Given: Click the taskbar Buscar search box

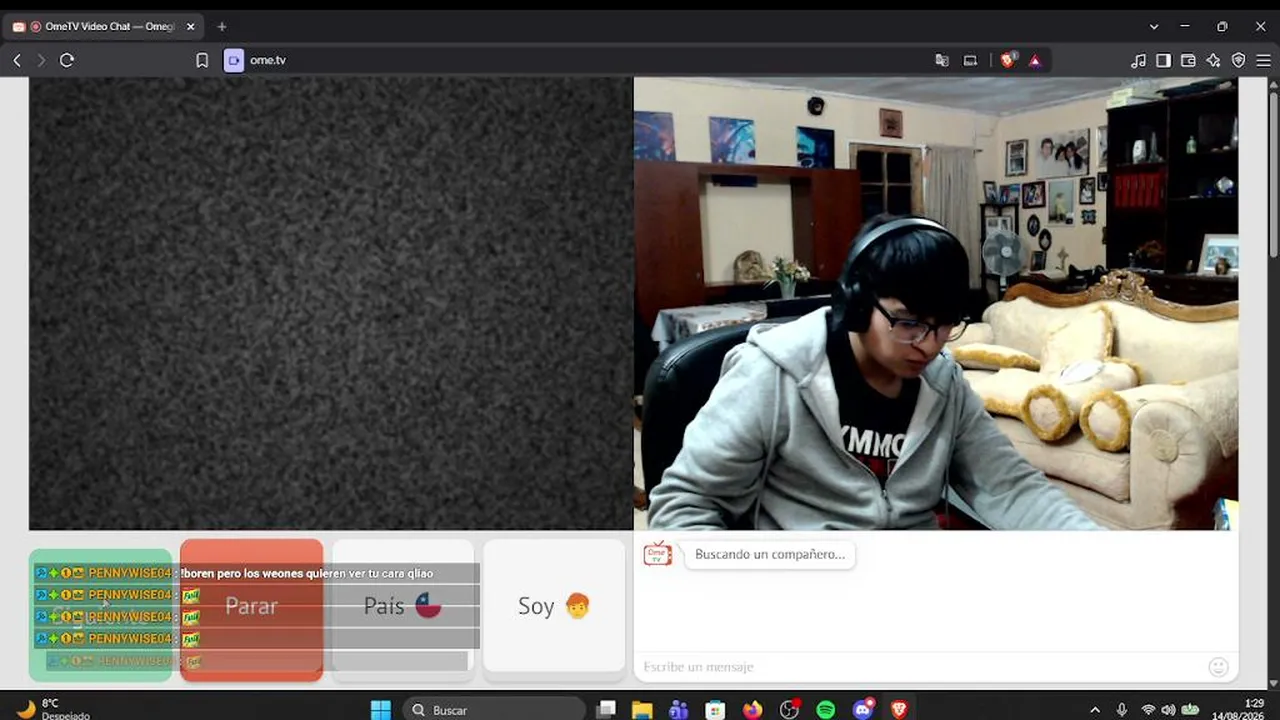Looking at the screenshot, I should [494, 710].
